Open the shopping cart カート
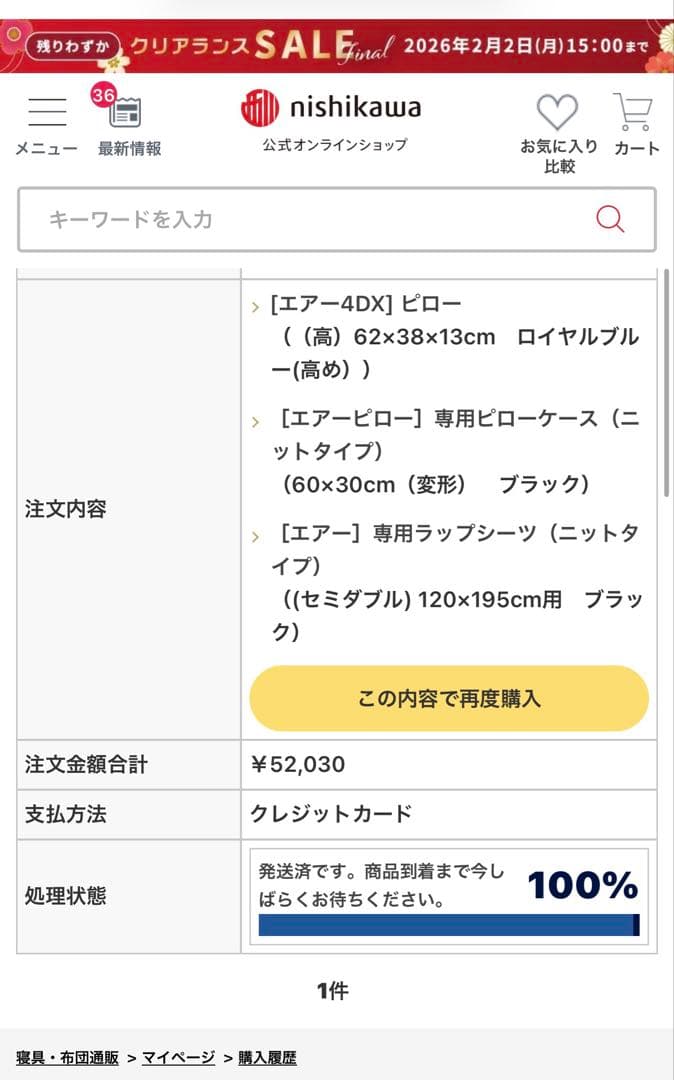The height and width of the screenshot is (1080, 674). (x=637, y=112)
